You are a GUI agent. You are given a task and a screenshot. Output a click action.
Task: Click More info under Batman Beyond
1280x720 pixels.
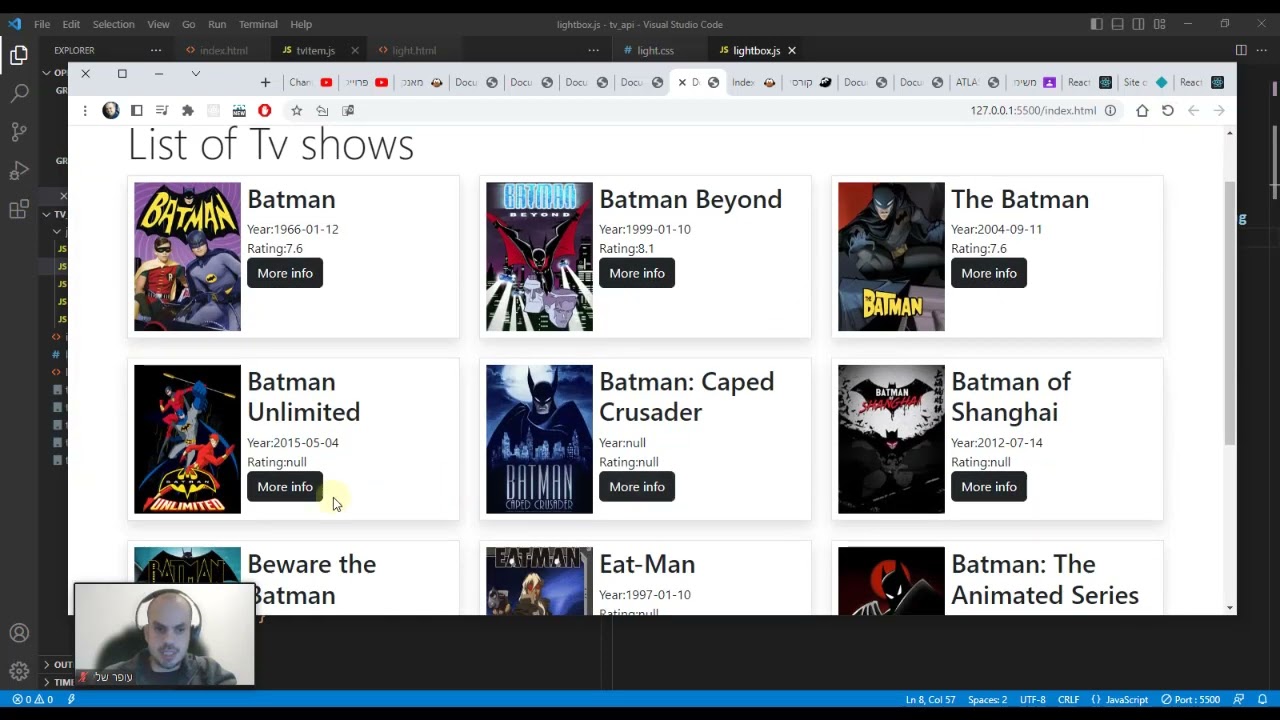(x=637, y=273)
